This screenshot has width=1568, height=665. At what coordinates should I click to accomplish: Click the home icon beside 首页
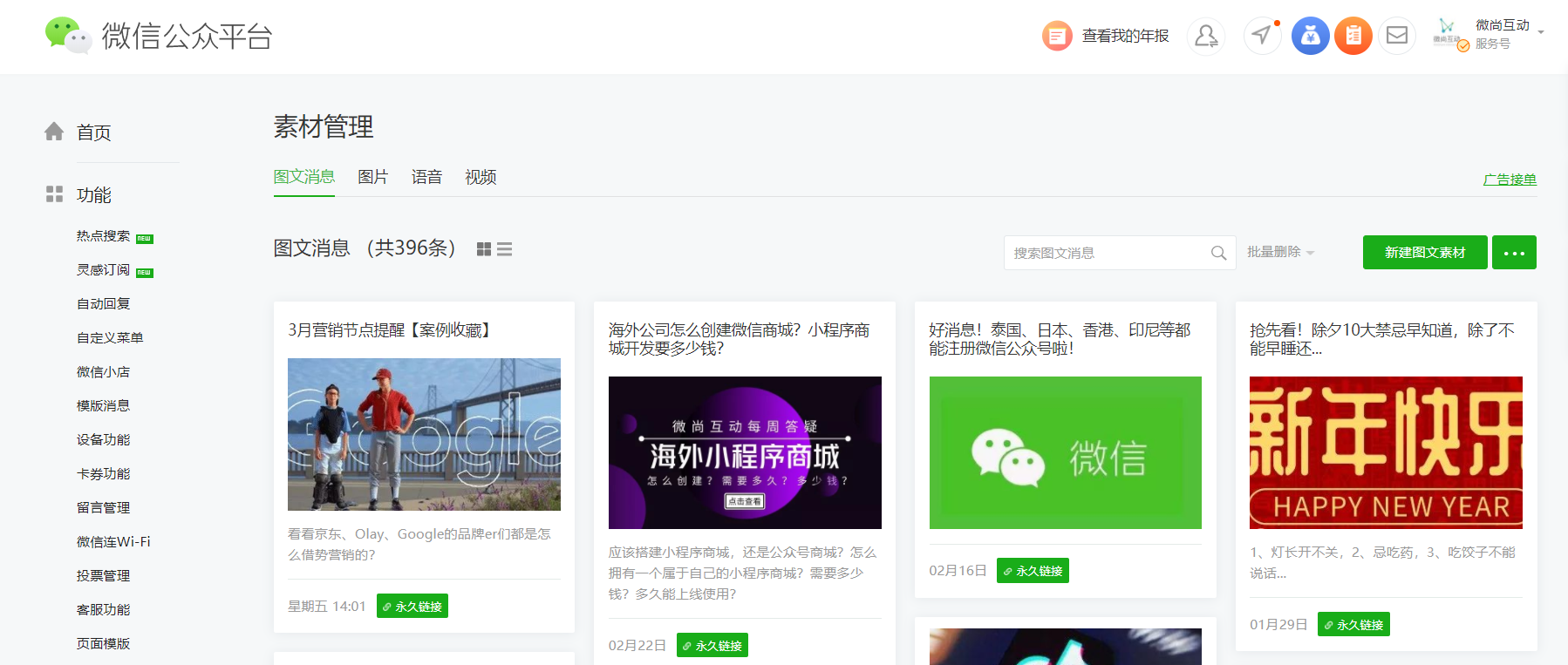pyautogui.click(x=54, y=132)
